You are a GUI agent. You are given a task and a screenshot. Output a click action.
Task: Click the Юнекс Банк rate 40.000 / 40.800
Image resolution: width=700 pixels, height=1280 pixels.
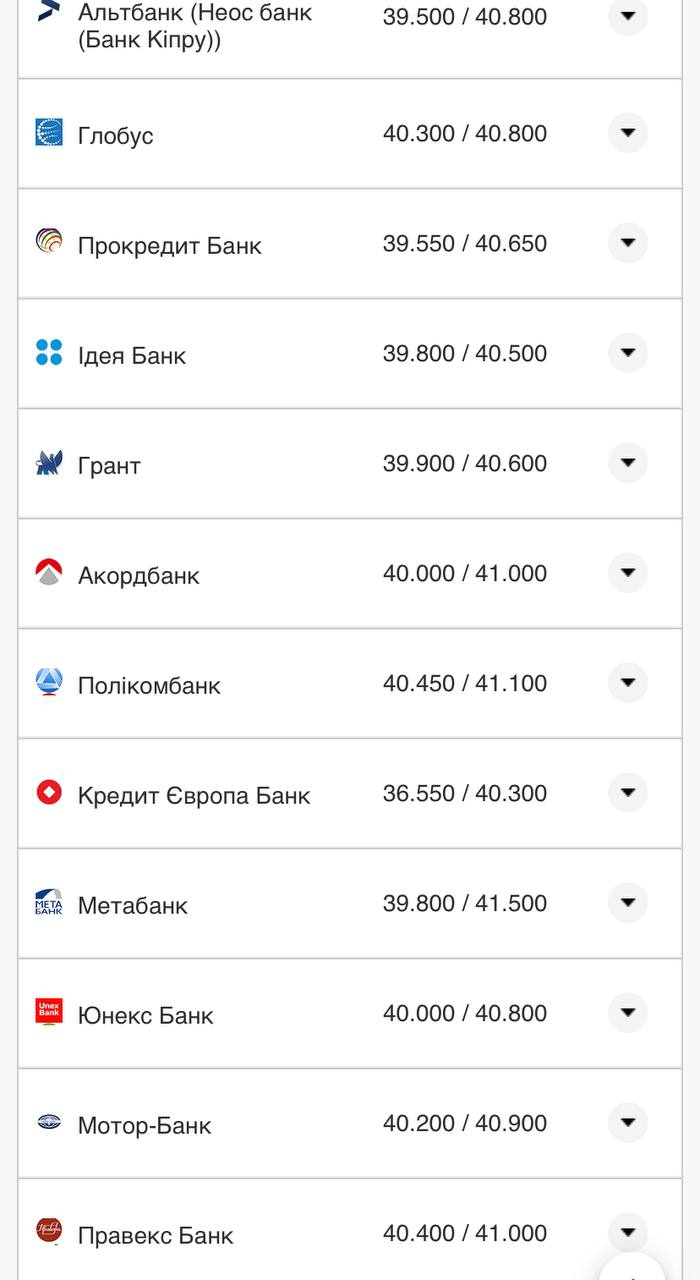(465, 1014)
